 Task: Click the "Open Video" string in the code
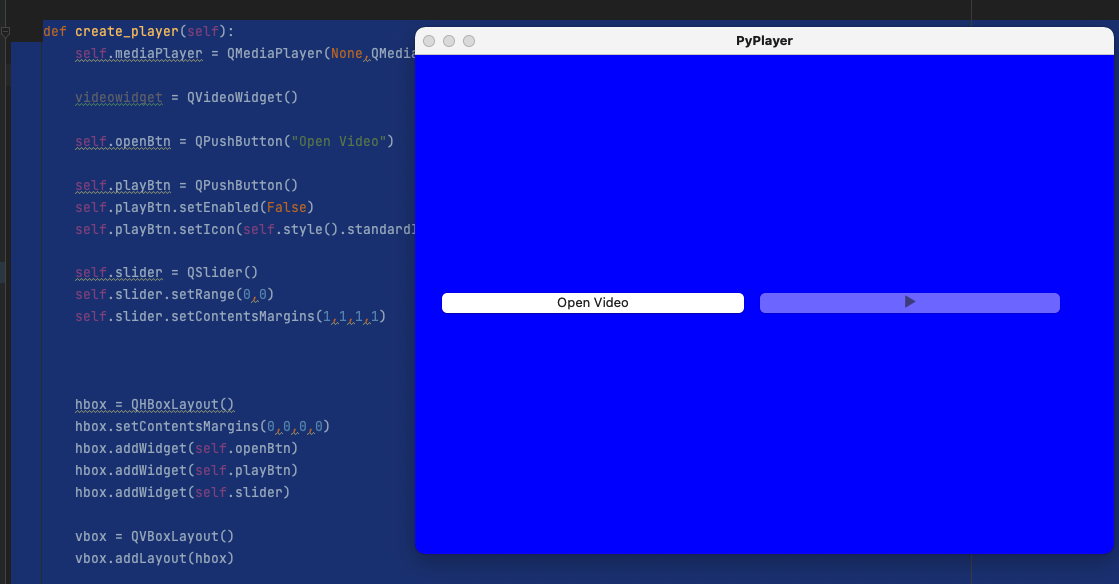tap(339, 141)
